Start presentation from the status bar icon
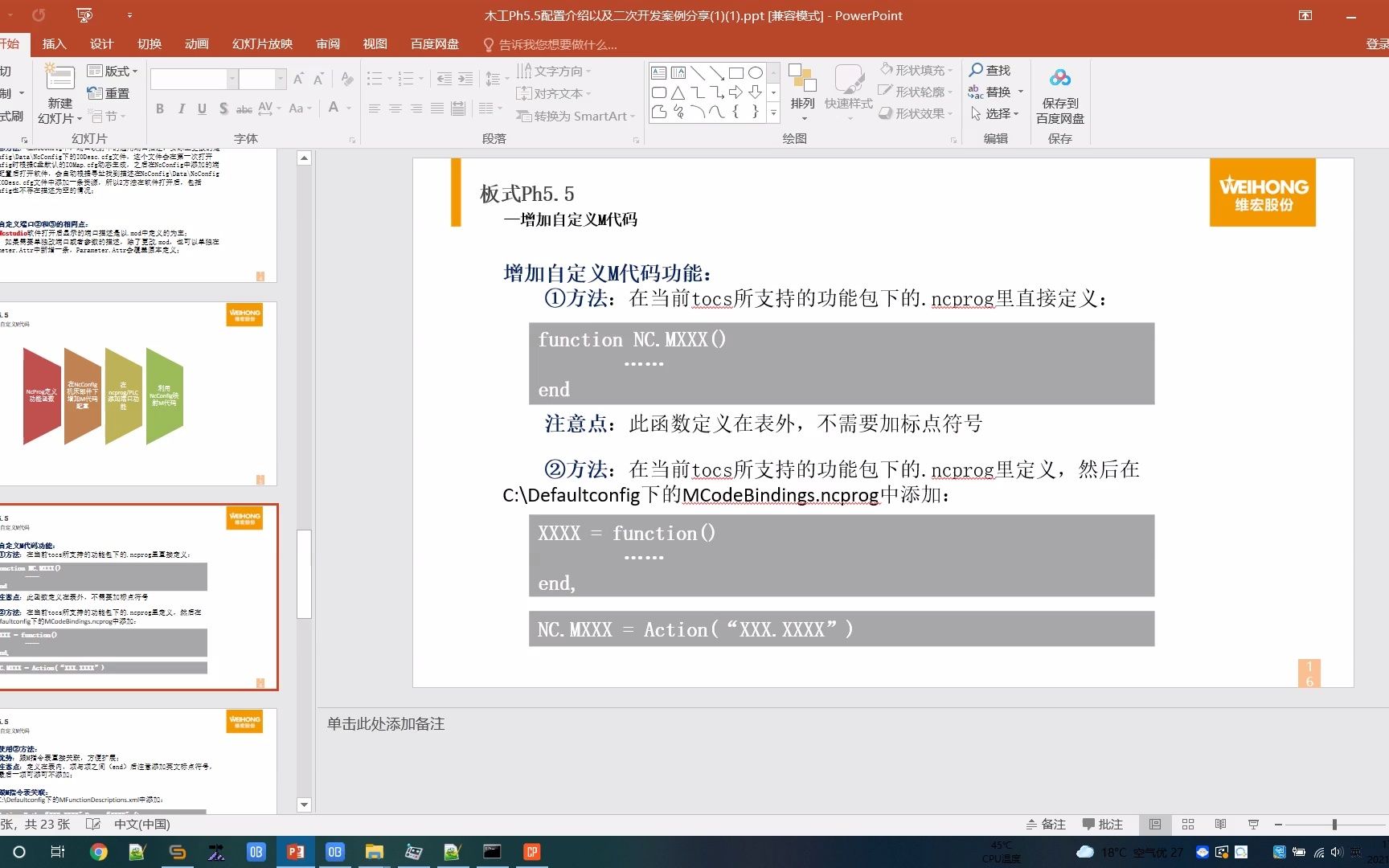 (1252, 824)
